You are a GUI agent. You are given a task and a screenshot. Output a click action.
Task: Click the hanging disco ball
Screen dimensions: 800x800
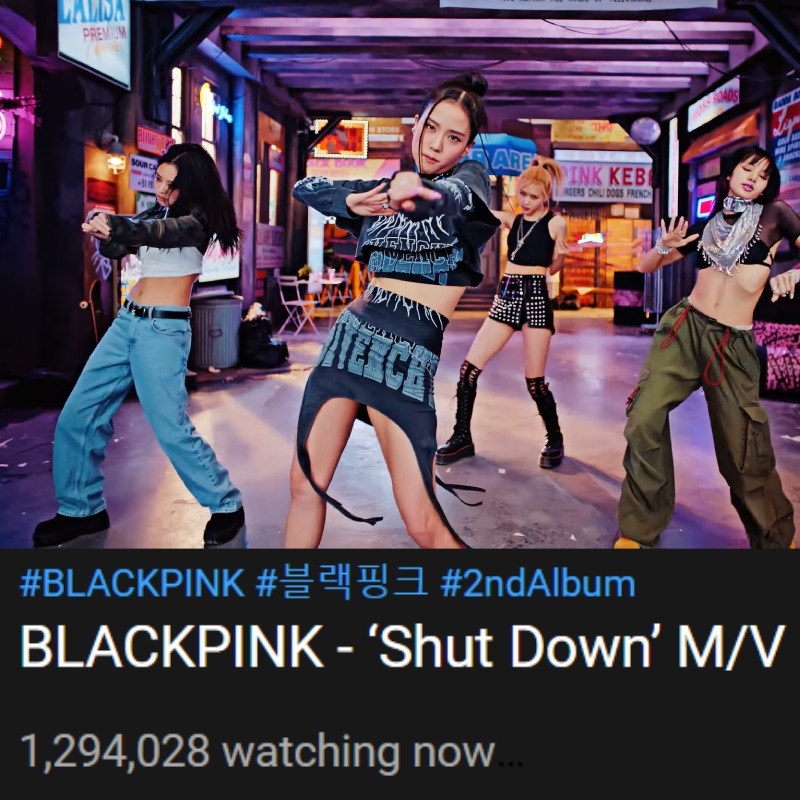tap(645, 131)
